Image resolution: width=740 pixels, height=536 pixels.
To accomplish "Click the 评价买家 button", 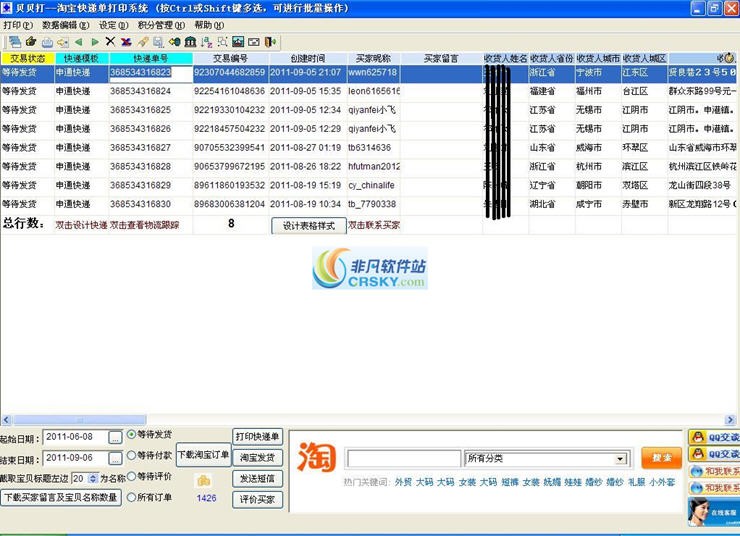I will tap(257, 499).
